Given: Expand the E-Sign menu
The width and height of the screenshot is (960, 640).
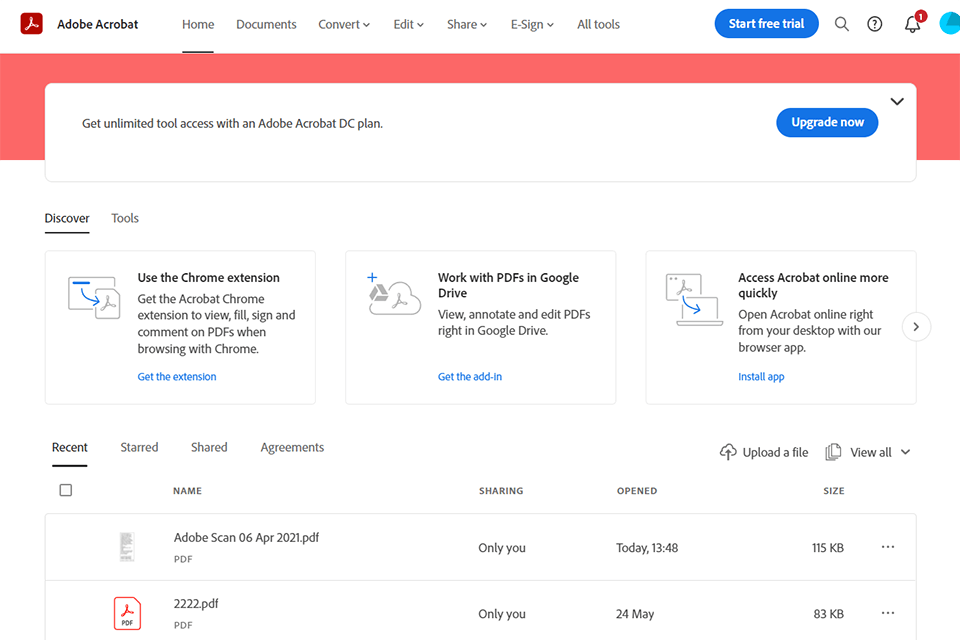Looking at the screenshot, I should click(532, 24).
